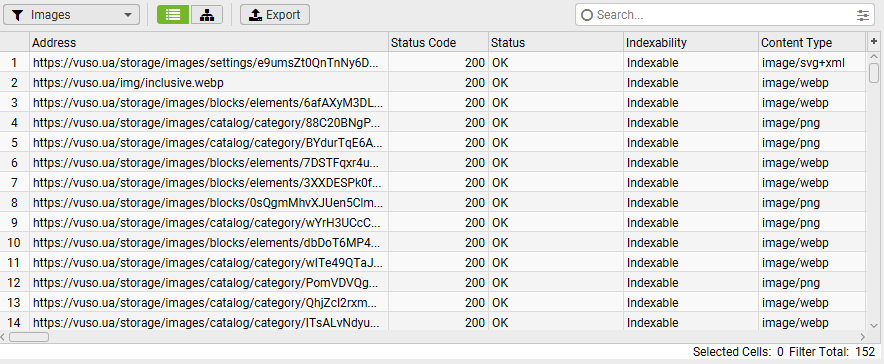The width and height of the screenshot is (884, 364).
Task: Click the vertical scrollbar down arrow
Action: pyautogui.click(x=874, y=325)
